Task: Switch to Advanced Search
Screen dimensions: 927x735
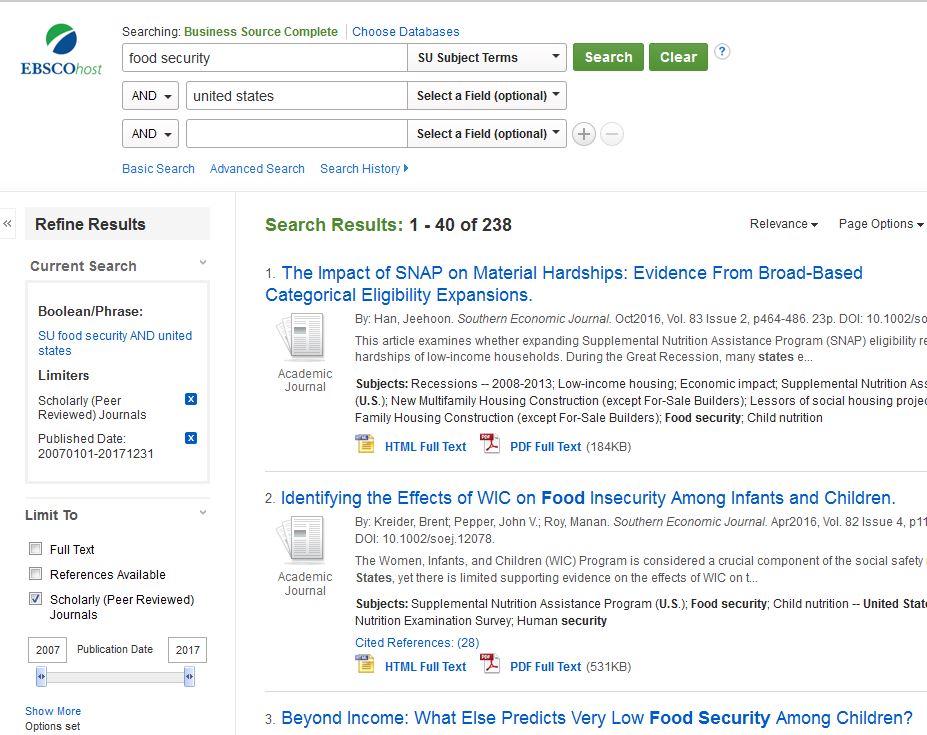Action: coord(257,169)
